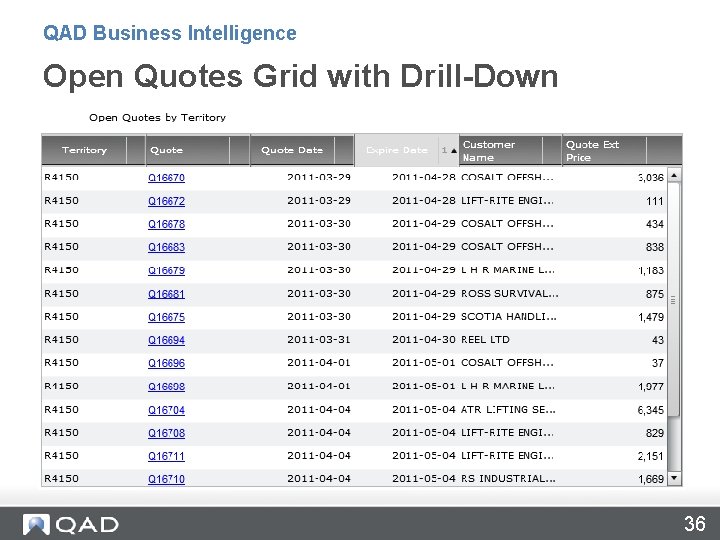Click the price value 6,345
This screenshot has height=540, width=720.
[651, 410]
